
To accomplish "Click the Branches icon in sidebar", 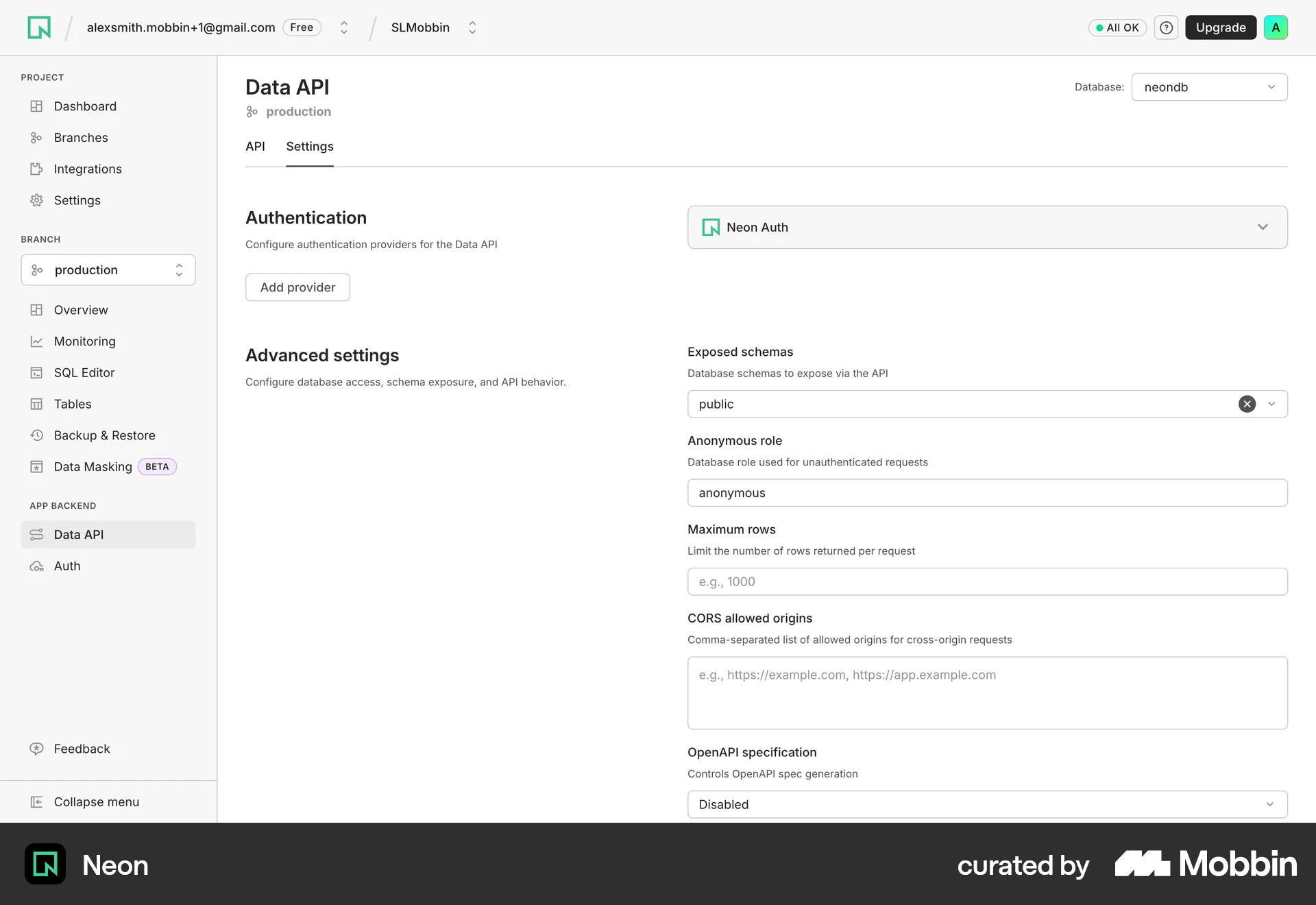I will click(36, 138).
